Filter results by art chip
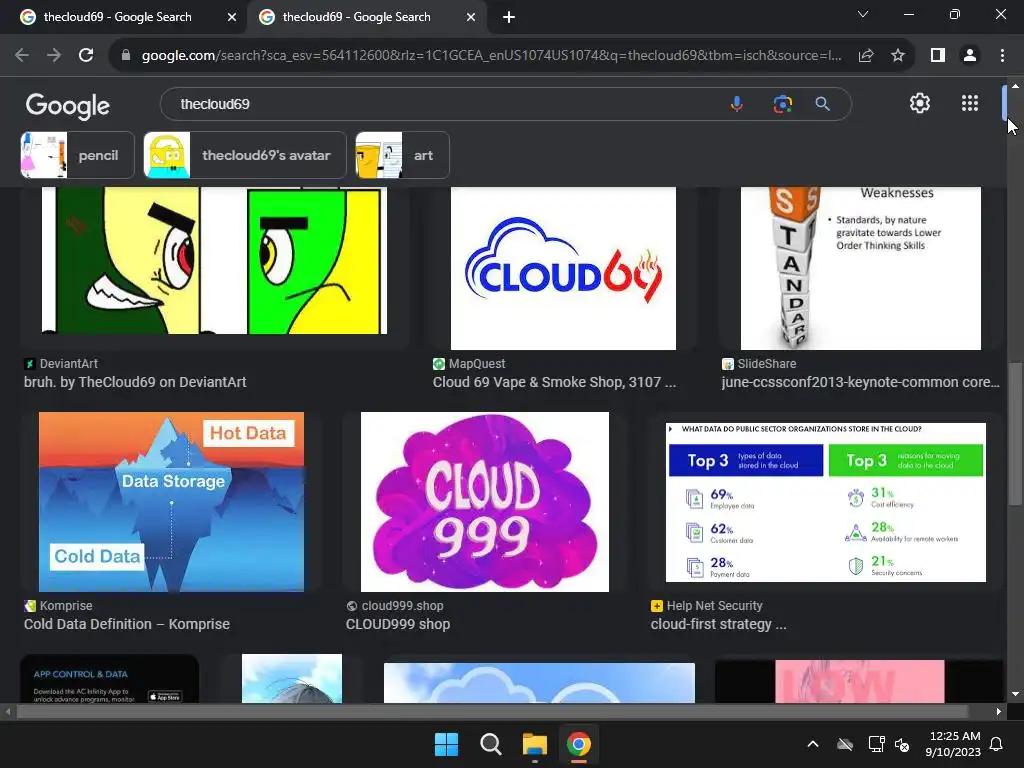Viewport: 1024px width, 768px height. [x=402, y=155]
